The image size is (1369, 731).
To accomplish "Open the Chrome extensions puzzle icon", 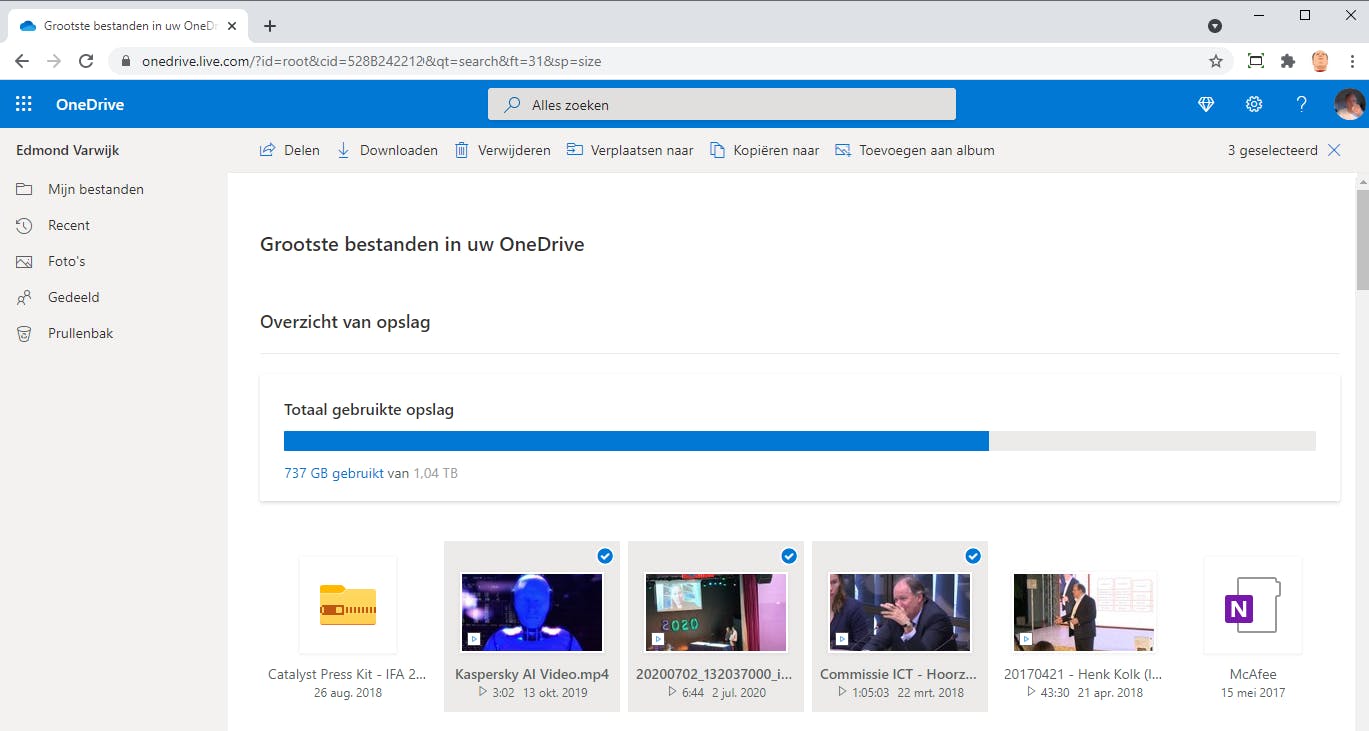I will coord(1288,61).
